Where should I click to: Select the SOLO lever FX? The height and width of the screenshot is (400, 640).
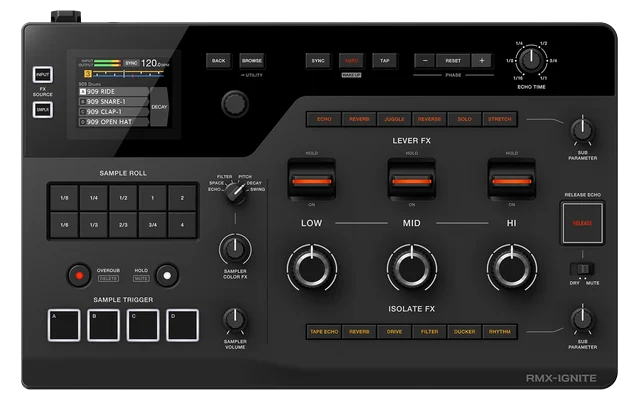[464, 119]
